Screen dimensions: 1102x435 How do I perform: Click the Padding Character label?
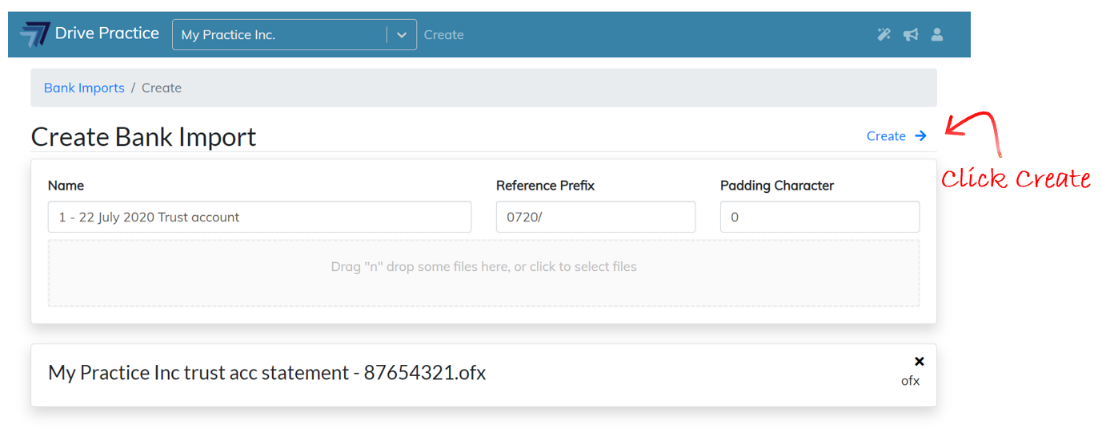click(x=776, y=185)
